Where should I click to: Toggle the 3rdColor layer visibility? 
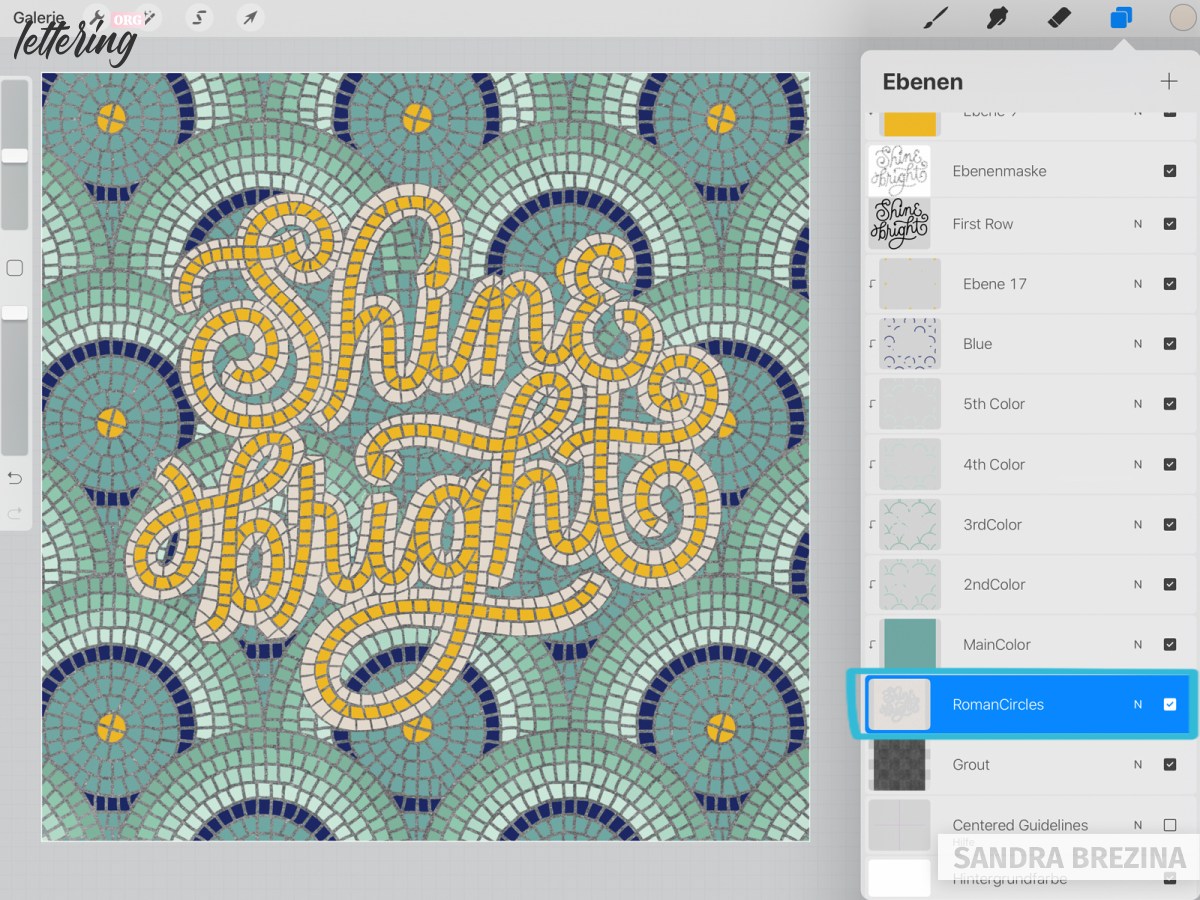1170,524
